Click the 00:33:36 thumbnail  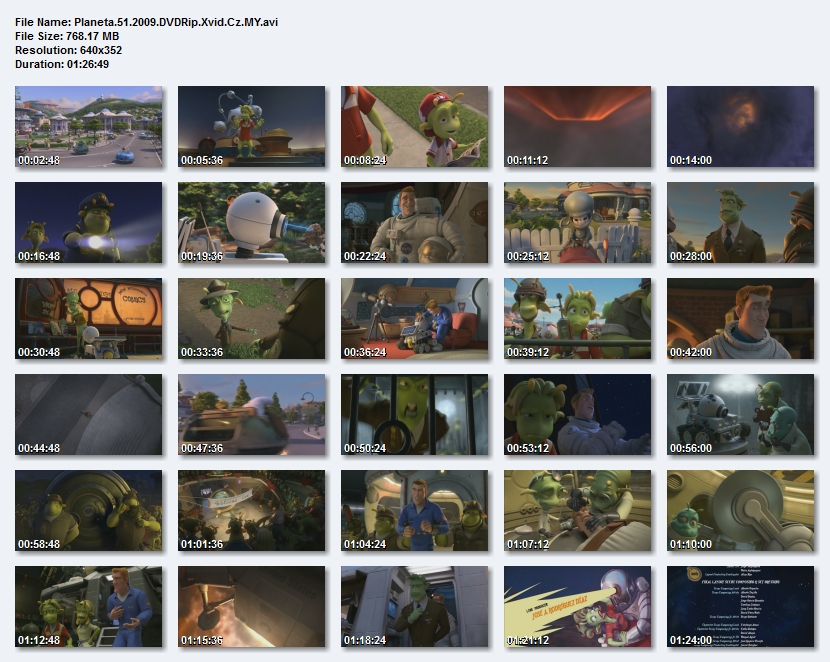pos(251,319)
